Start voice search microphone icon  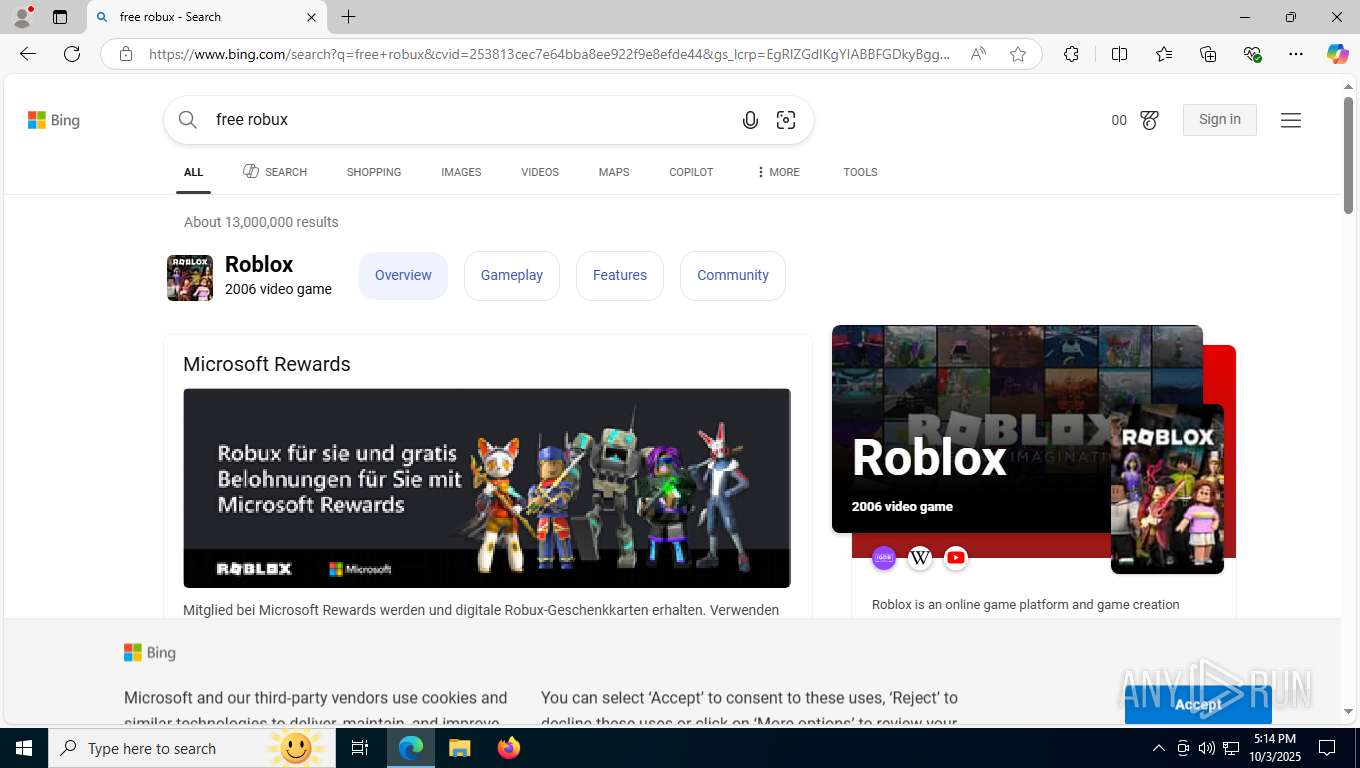pyautogui.click(x=750, y=120)
